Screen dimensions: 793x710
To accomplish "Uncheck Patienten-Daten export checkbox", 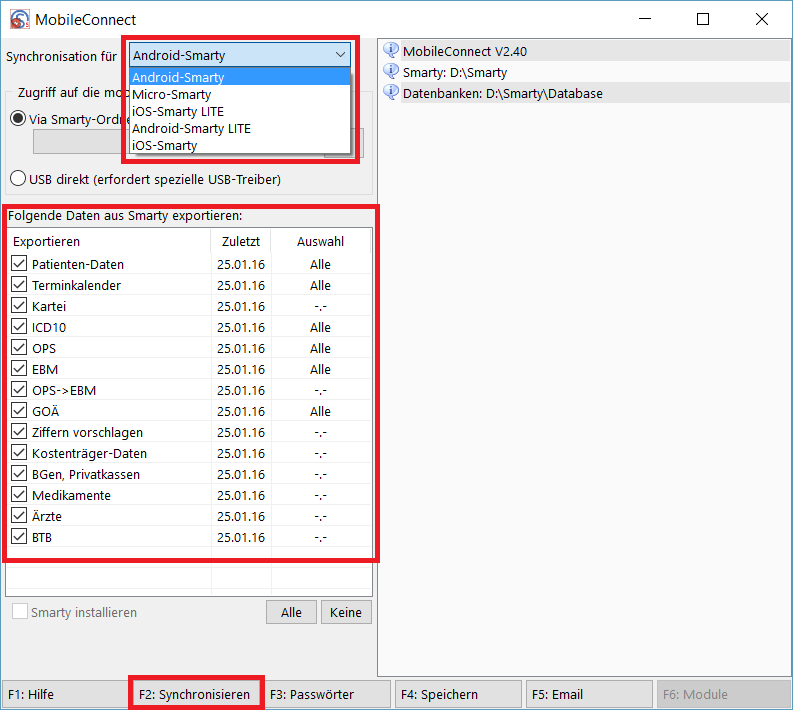I will tap(19, 263).
